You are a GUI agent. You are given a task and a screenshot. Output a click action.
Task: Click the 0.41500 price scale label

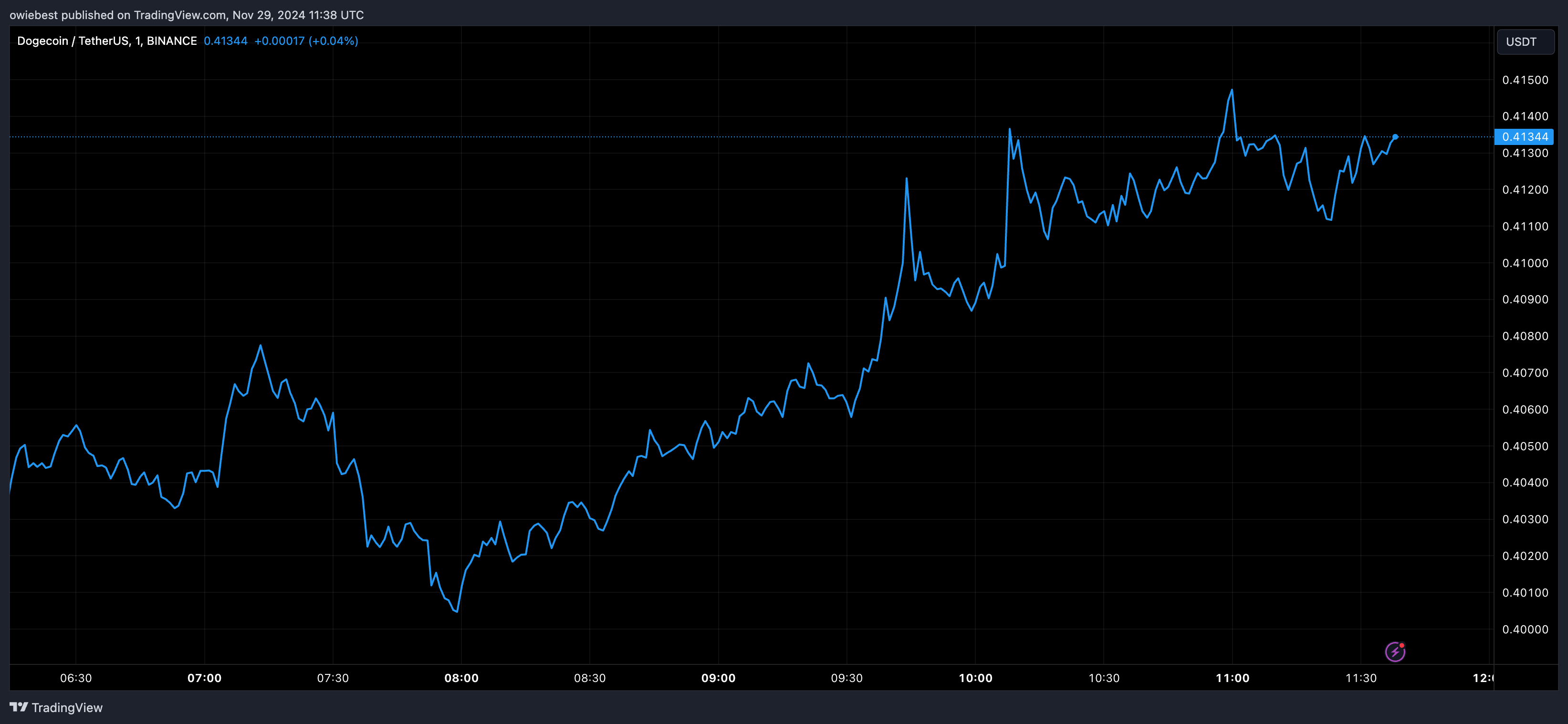(x=1525, y=80)
